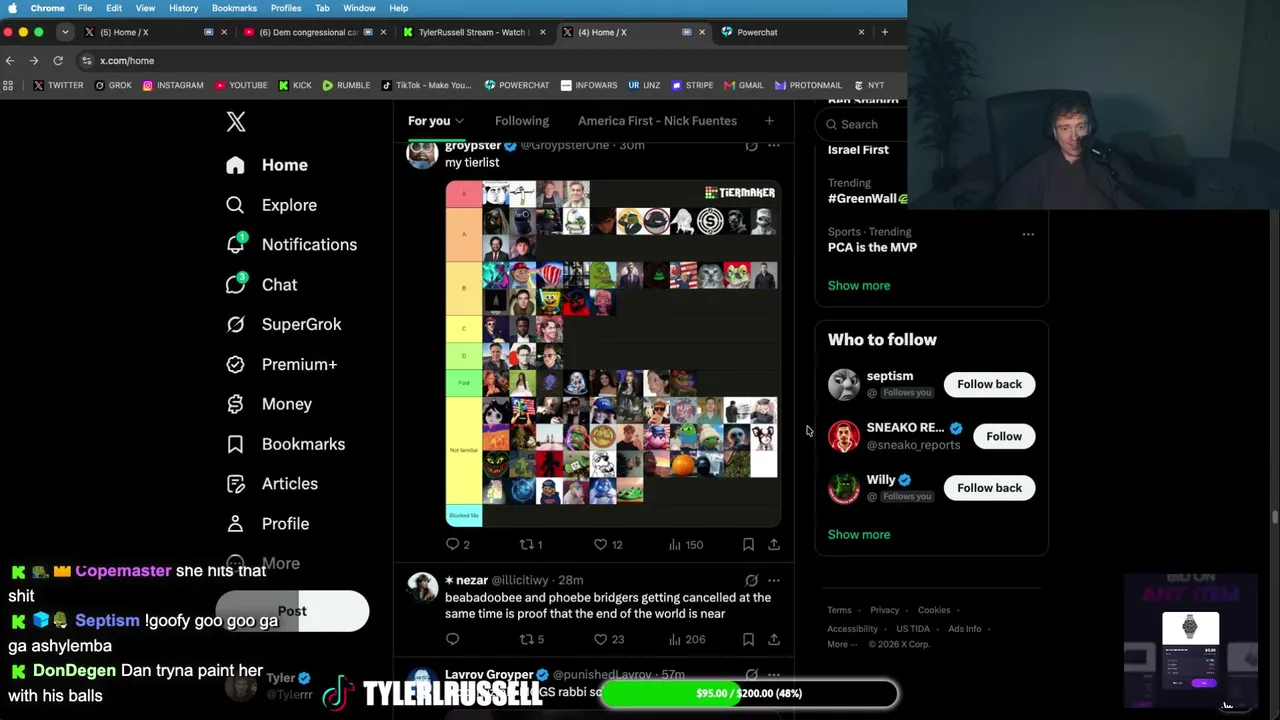
Task: Add a new timeline tab with plus
Action: [769, 121]
